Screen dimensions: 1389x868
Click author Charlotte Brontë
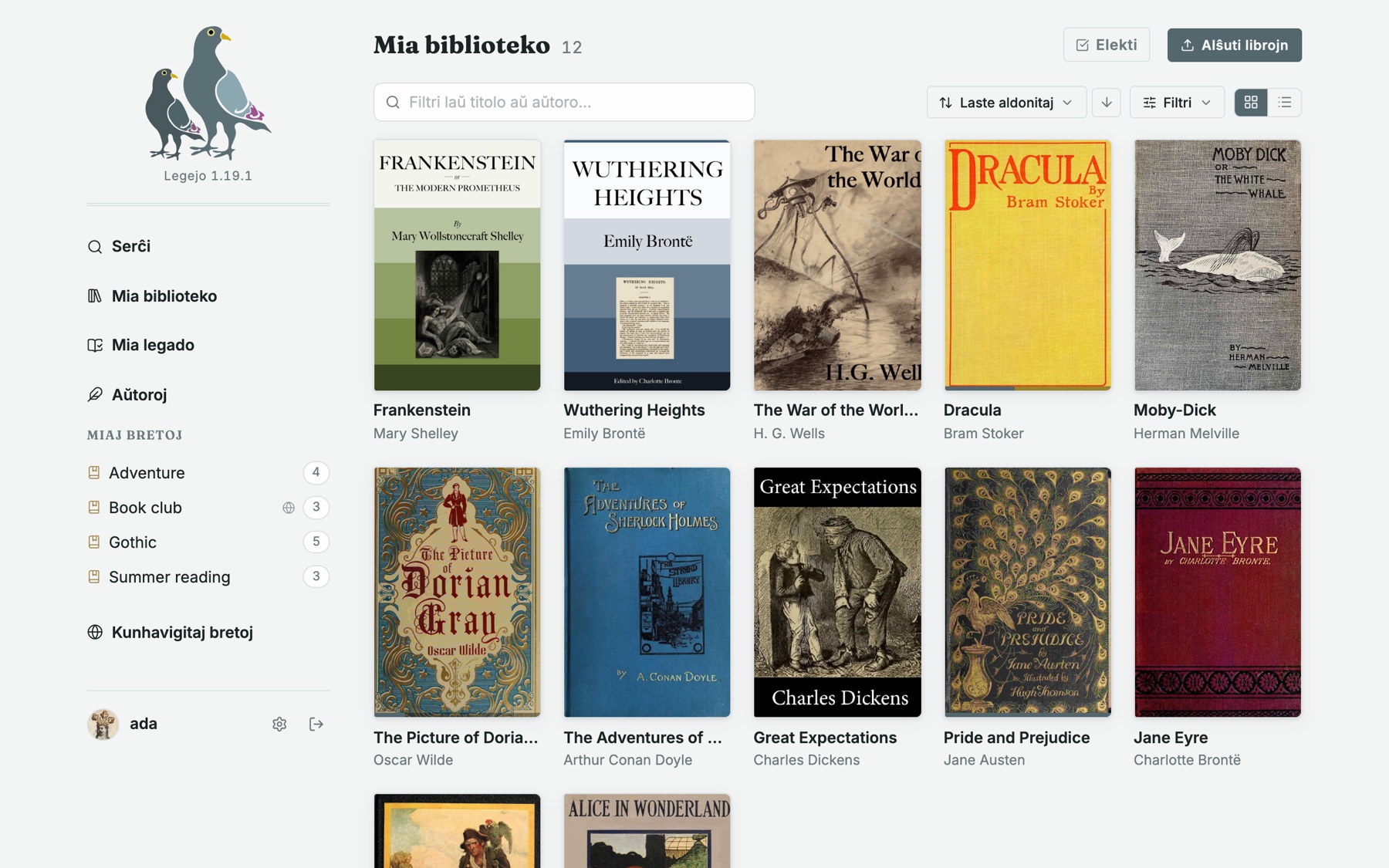(1188, 760)
